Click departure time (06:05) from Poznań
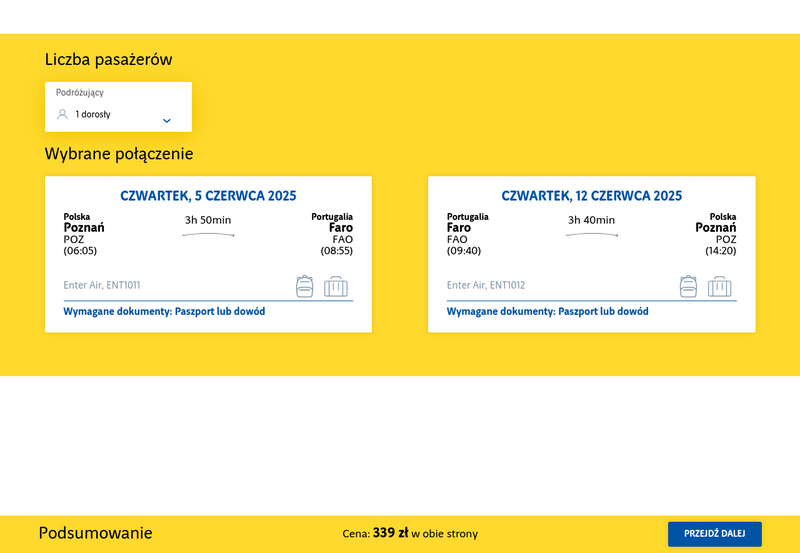 [x=80, y=251]
